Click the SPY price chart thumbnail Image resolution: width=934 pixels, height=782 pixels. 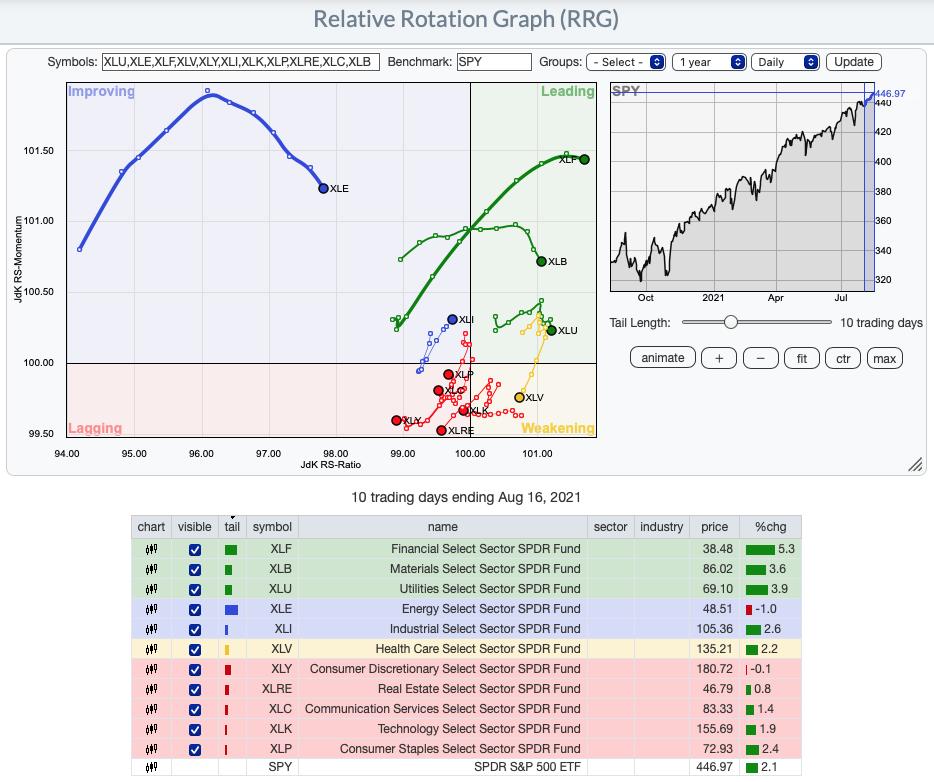(x=742, y=187)
